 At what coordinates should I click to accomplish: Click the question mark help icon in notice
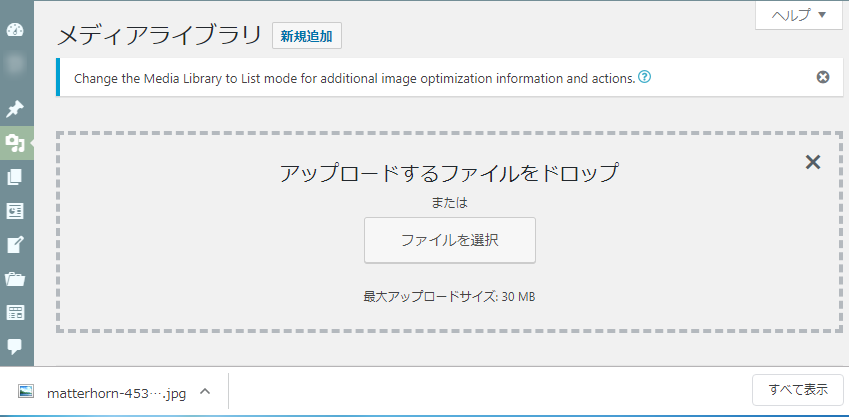(x=644, y=77)
